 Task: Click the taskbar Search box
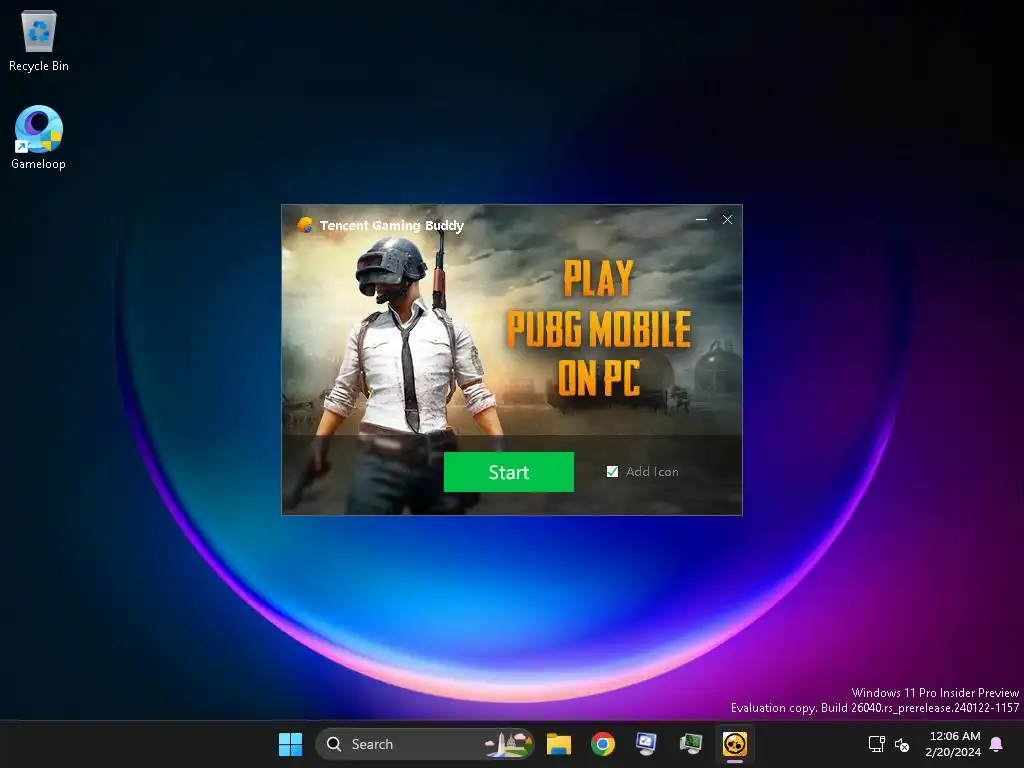(x=424, y=744)
